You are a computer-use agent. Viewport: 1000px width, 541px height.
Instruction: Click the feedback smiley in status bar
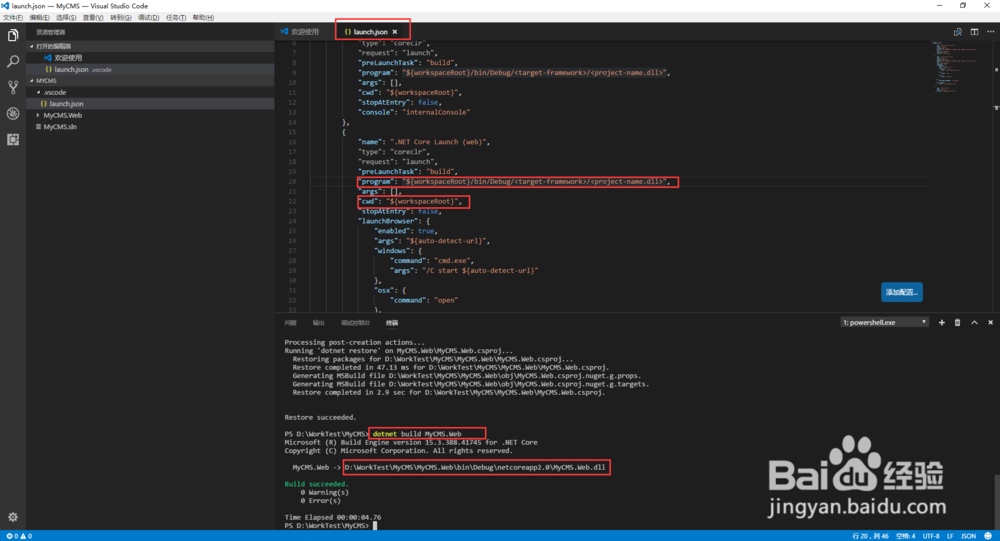(x=988, y=536)
